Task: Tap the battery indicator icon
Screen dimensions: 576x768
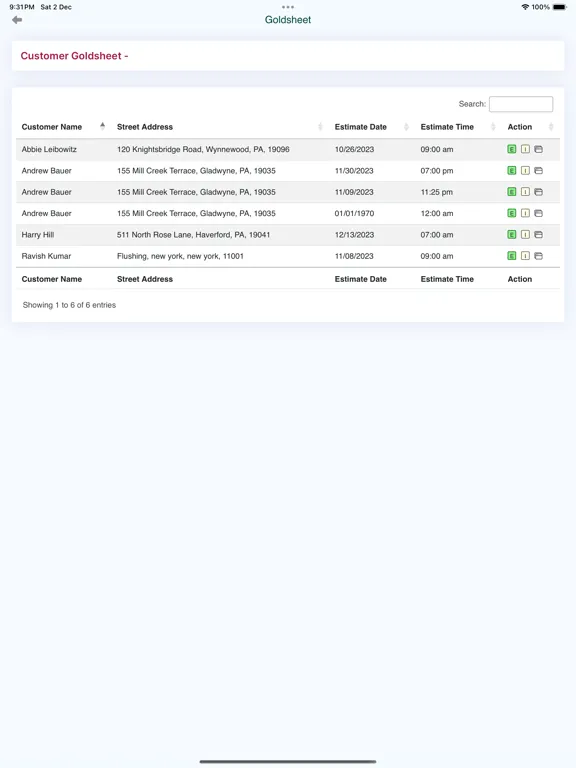Action: pyautogui.click(x=559, y=7)
